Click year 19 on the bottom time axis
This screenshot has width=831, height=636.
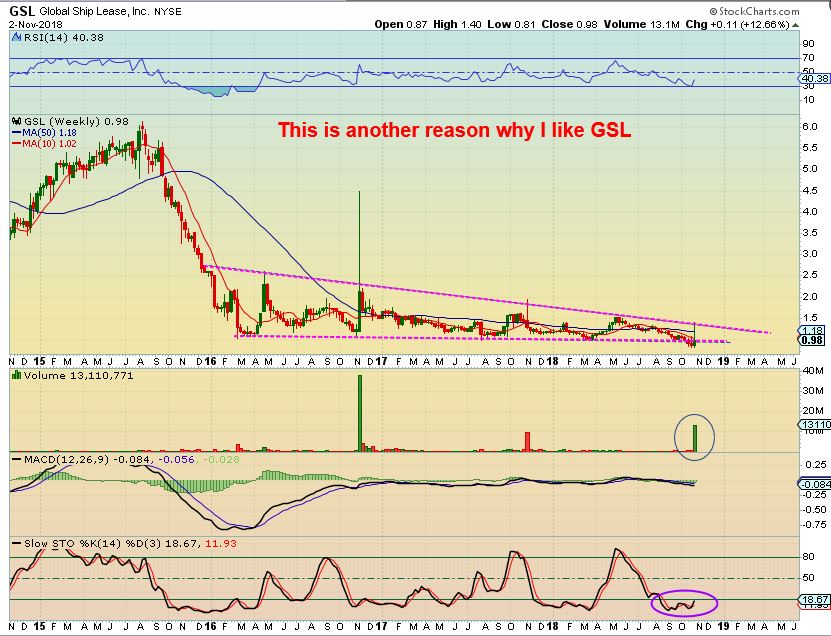pyautogui.click(x=723, y=626)
